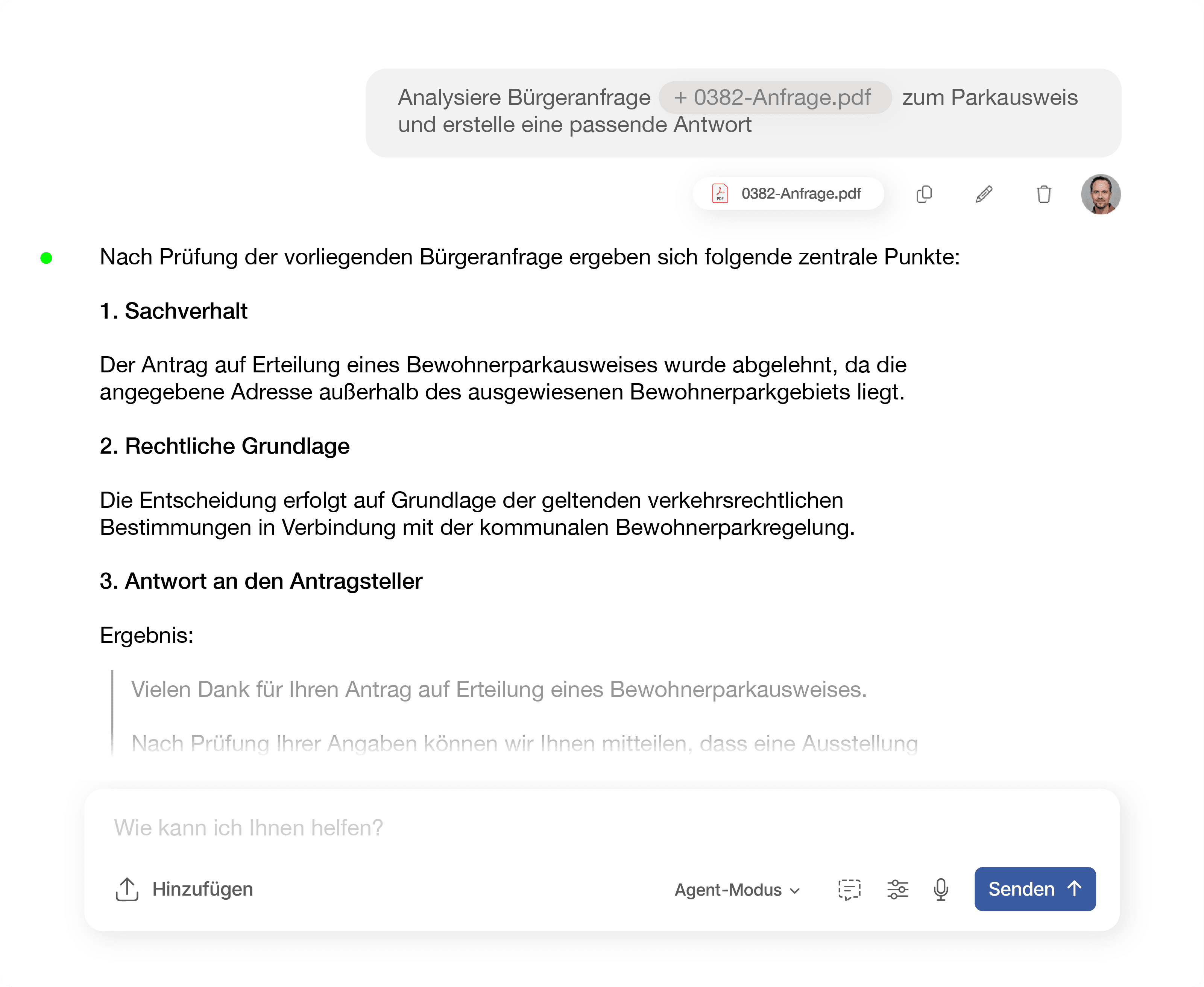
Task: Click the quoted reply text block
Action: [498, 689]
